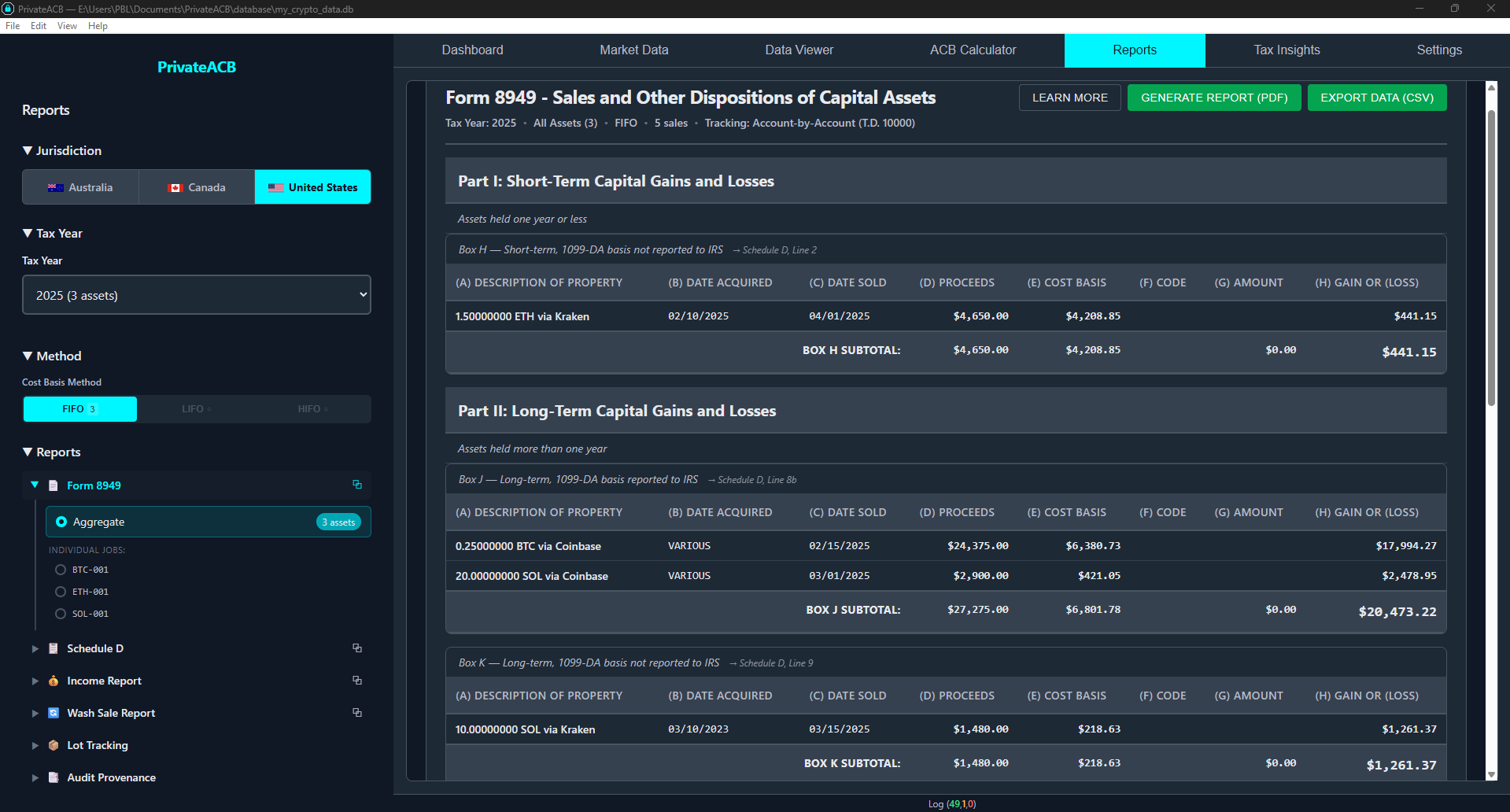Click the Income Report money bag icon

pos(54,681)
